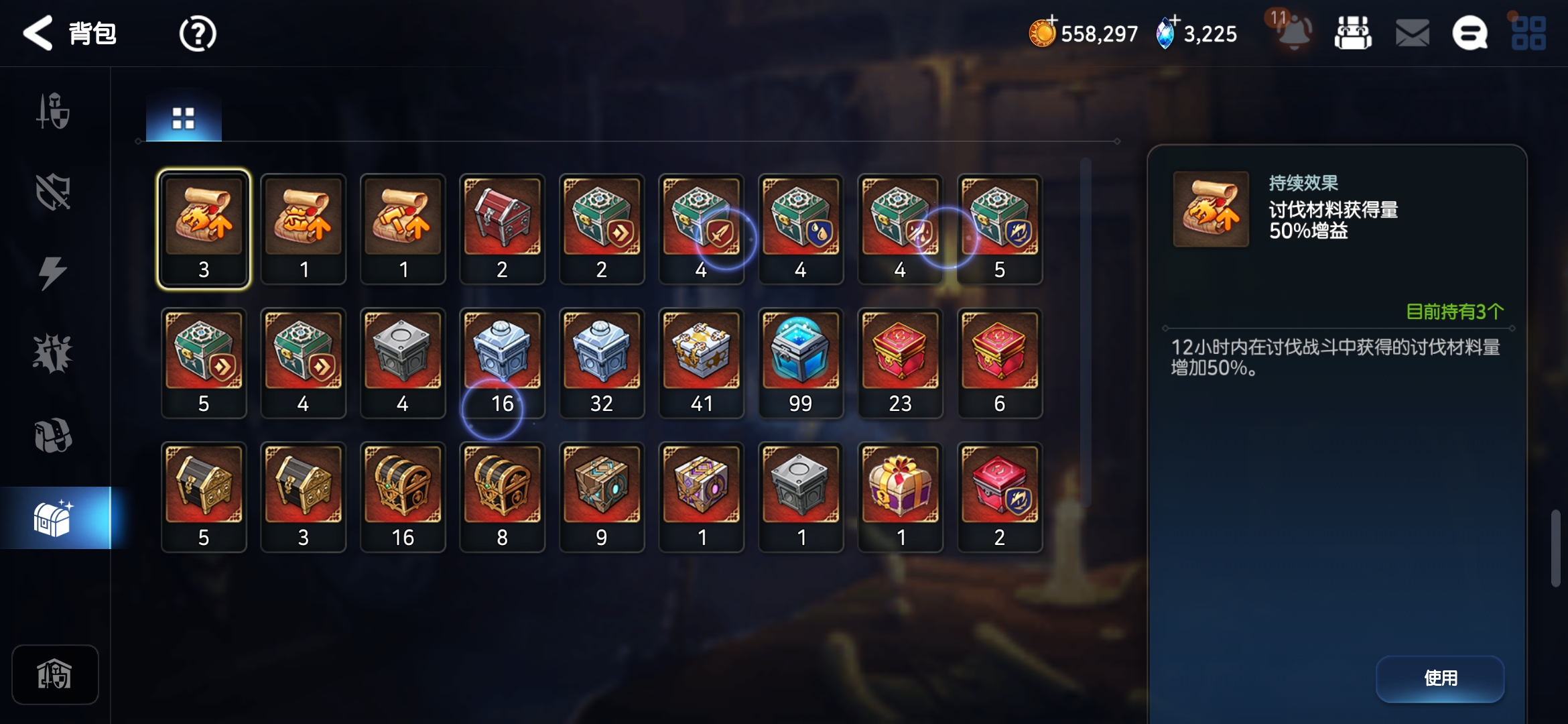
Task: Open the chat bubble icon
Action: (1470, 34)
